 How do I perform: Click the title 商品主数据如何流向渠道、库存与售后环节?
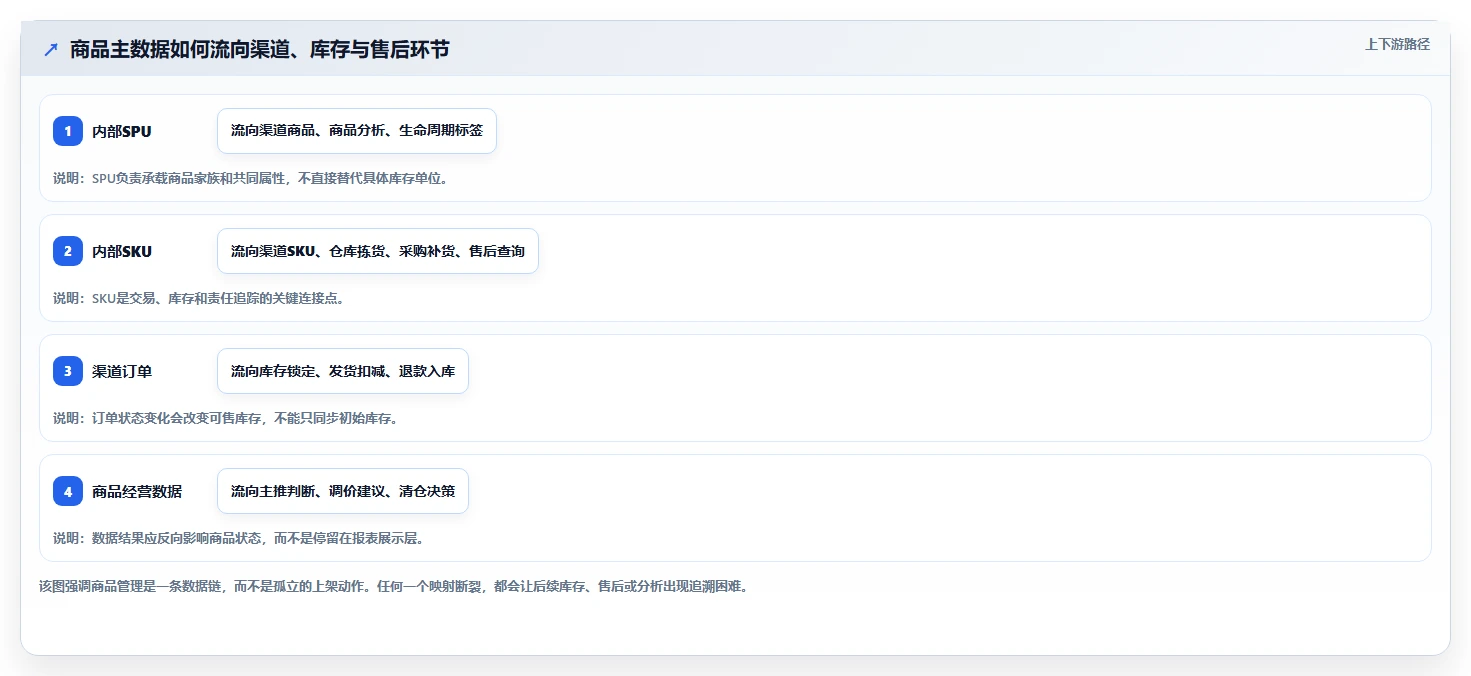(260, 49)
